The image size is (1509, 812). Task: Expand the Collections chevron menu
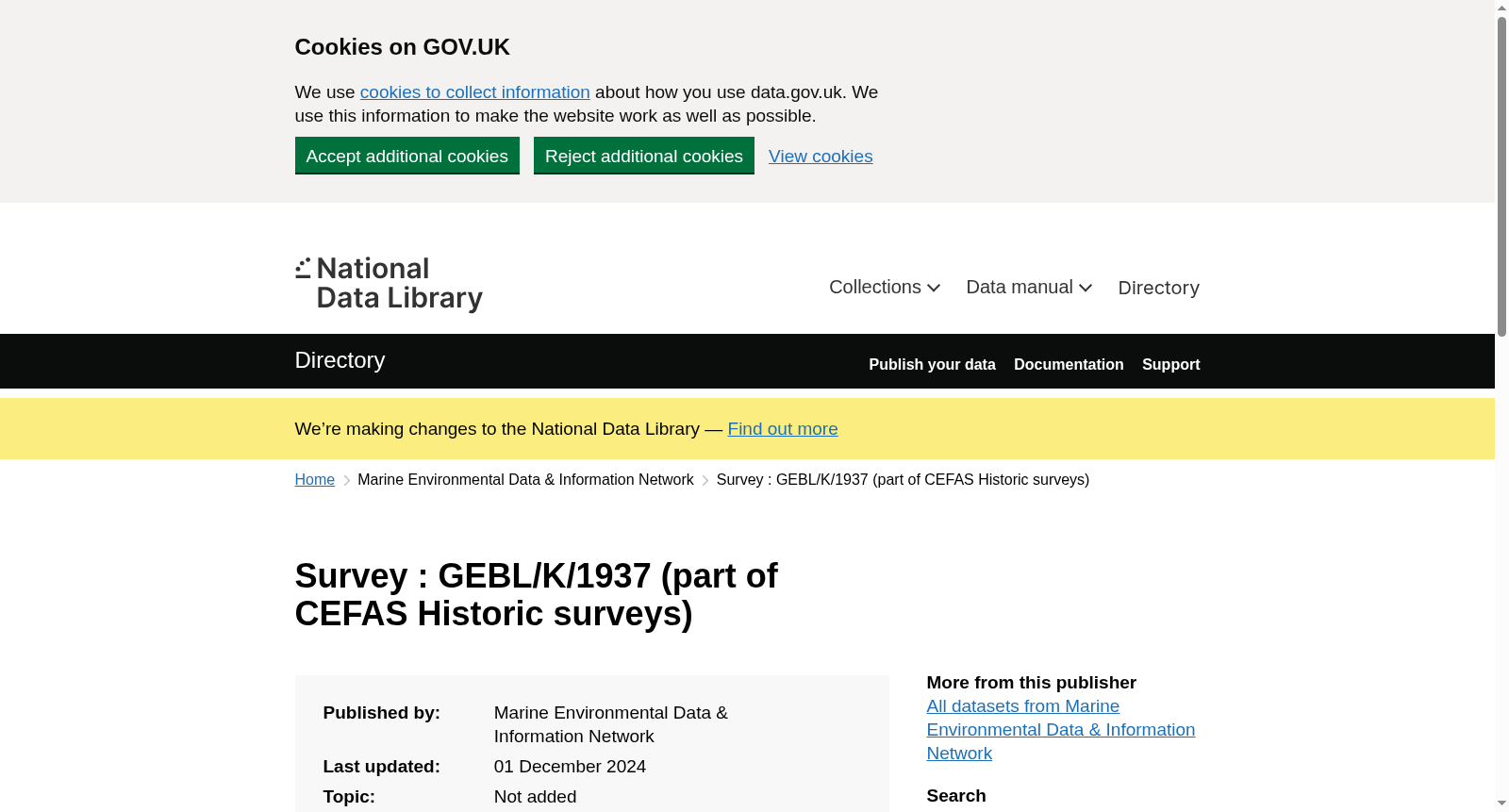(885, 288)
